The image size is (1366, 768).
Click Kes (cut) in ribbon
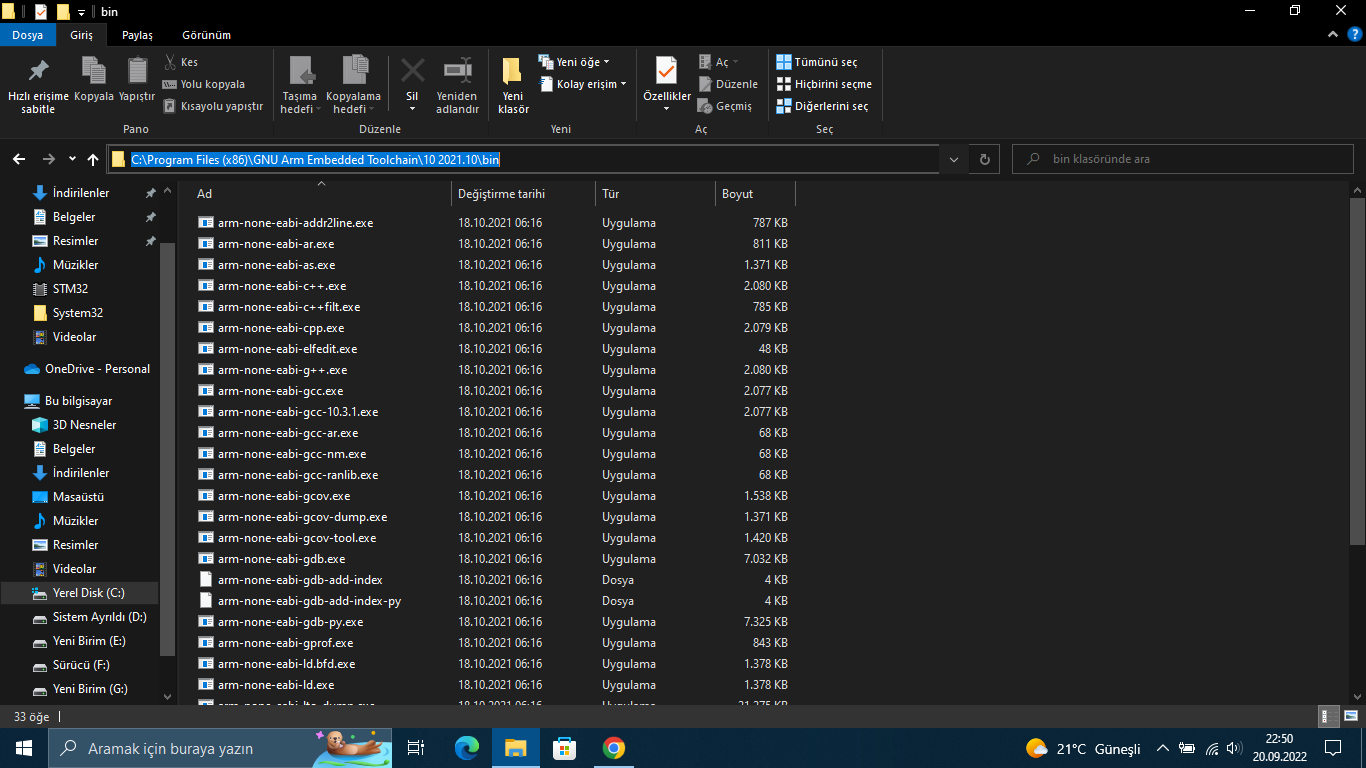181,62
